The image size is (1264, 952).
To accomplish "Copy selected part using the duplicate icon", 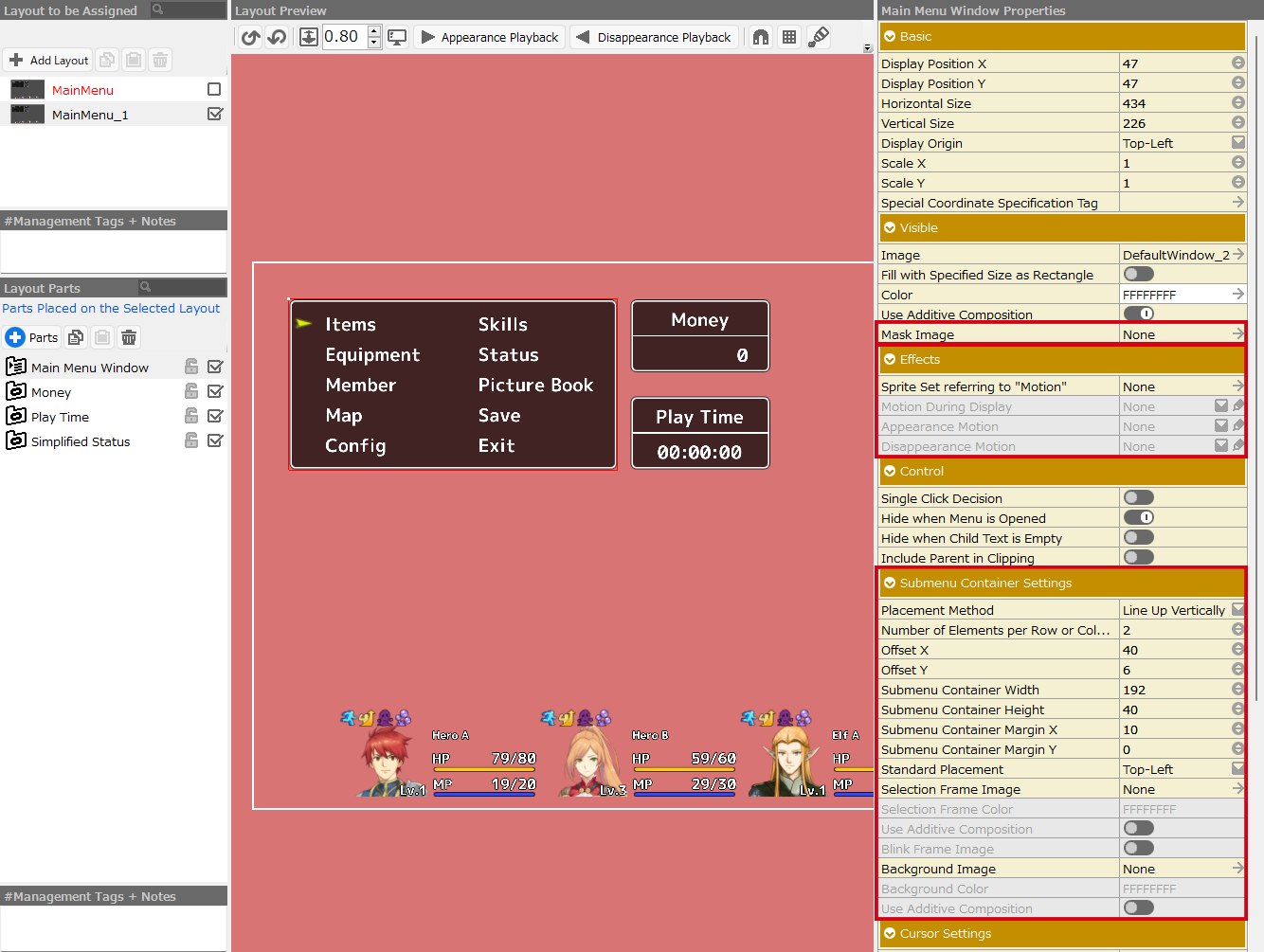I will coord(76,337).
